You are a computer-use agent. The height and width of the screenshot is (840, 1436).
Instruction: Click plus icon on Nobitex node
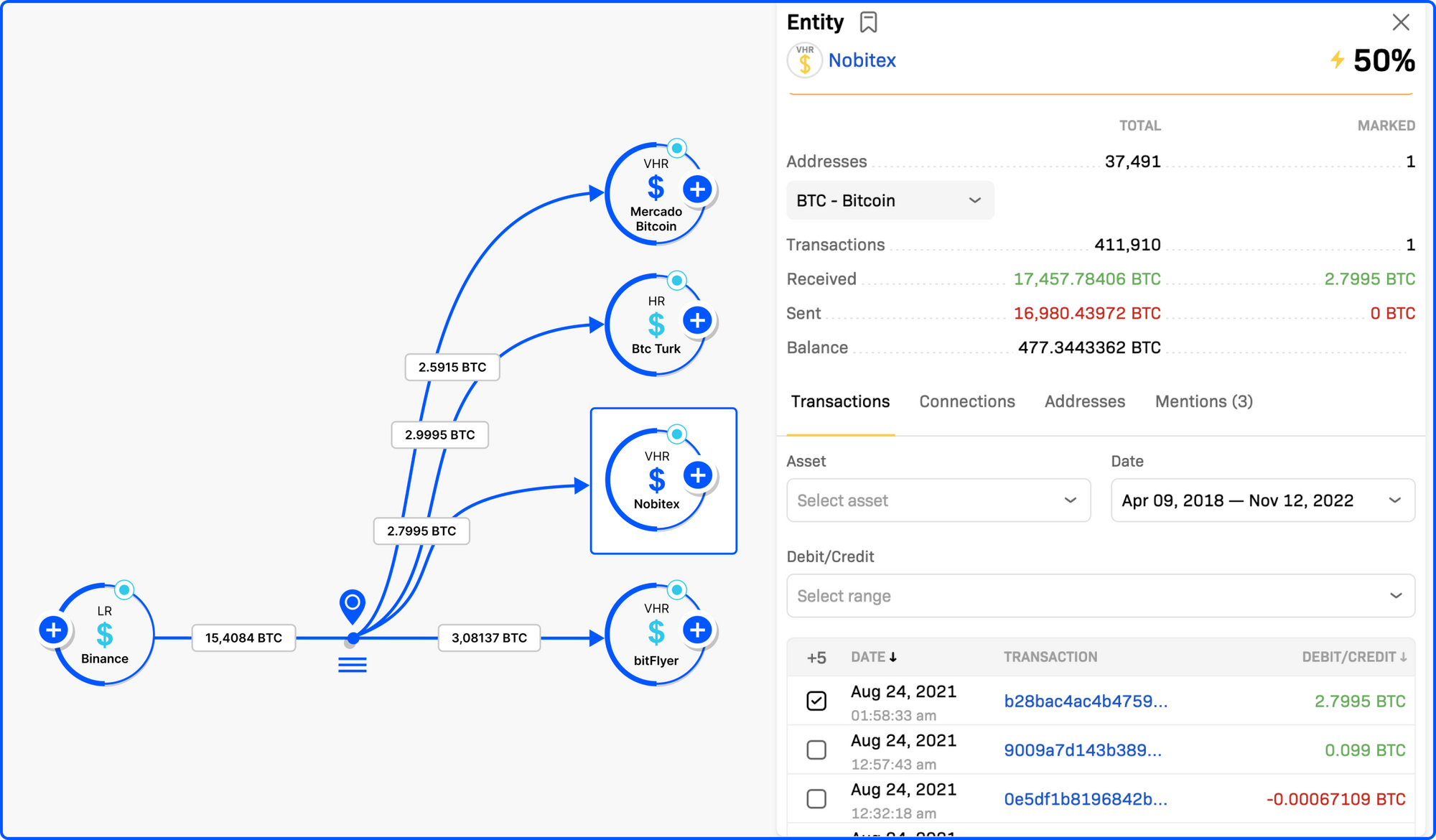[x=697, y=475]
